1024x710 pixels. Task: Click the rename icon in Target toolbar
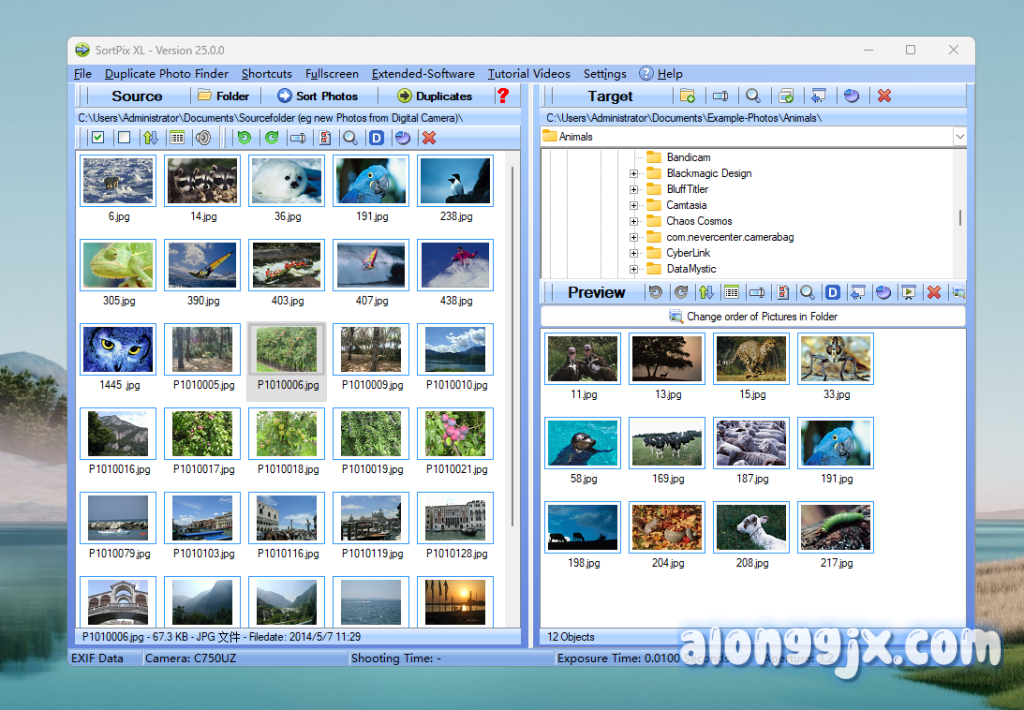pos(720,96)
